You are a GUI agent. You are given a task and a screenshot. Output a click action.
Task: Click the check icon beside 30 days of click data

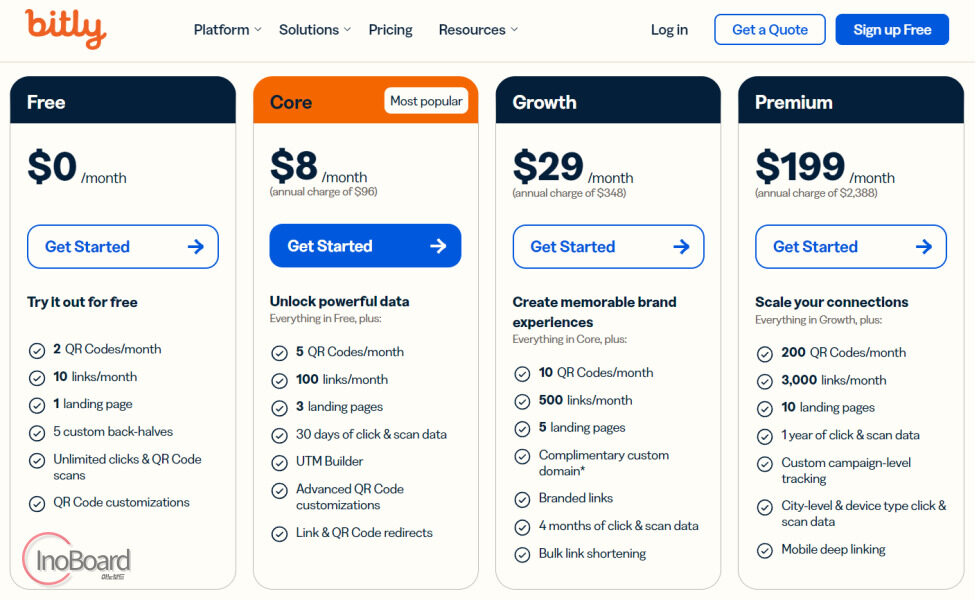tap(279, 435)
